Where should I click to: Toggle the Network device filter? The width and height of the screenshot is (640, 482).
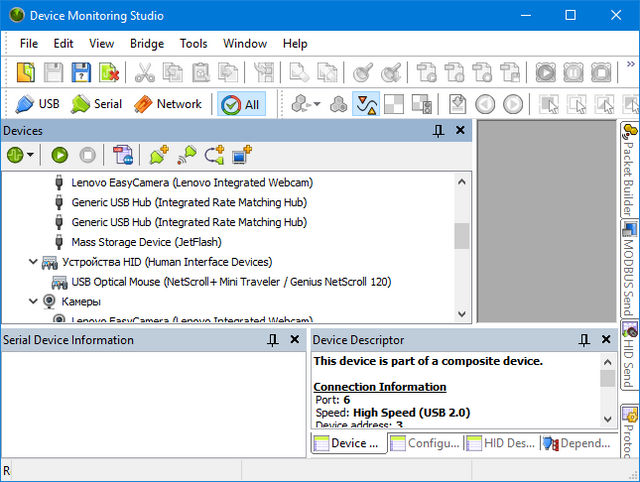[x=167, y=104]
